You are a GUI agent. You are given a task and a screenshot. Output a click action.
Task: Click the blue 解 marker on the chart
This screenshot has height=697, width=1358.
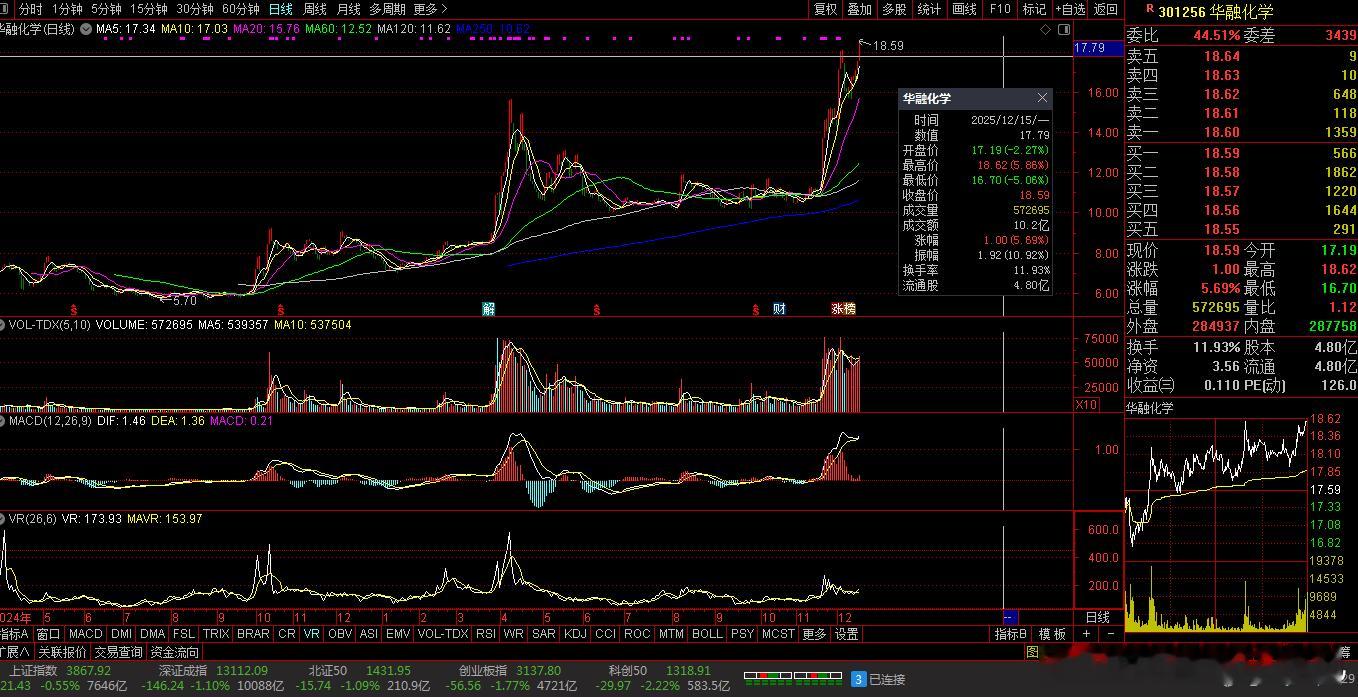pyautogui.click(x=488, y=309)
